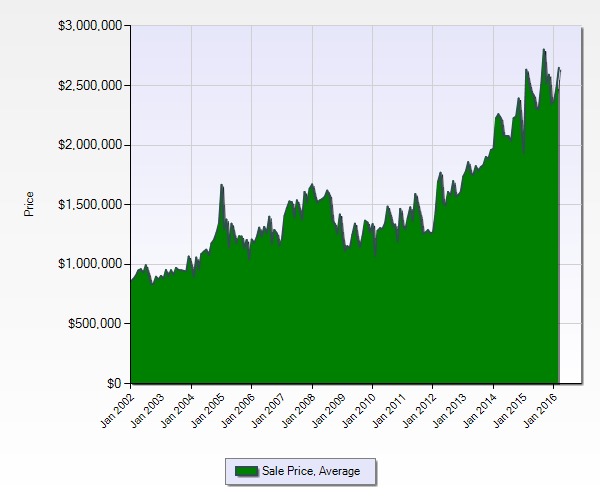Click the Jan 2005 axis label
The height and width of the screenshot is (500, 600).
coord(208,410)
